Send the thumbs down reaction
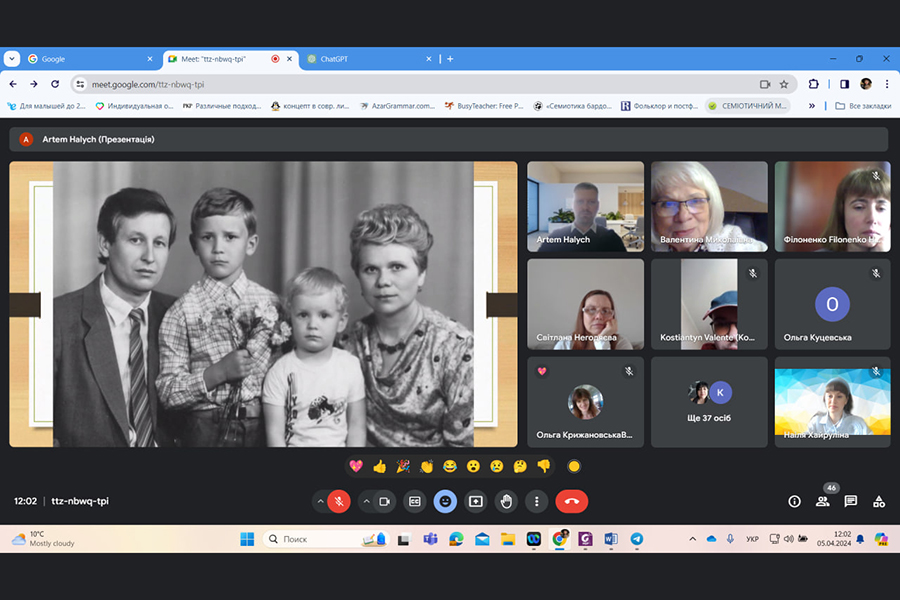 point(544,466)
